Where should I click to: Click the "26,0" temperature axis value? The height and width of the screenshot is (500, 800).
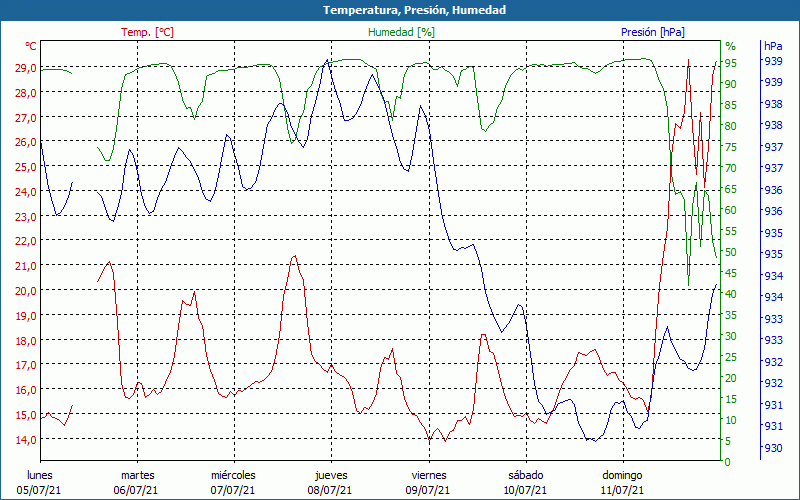(x=27, y=142)
